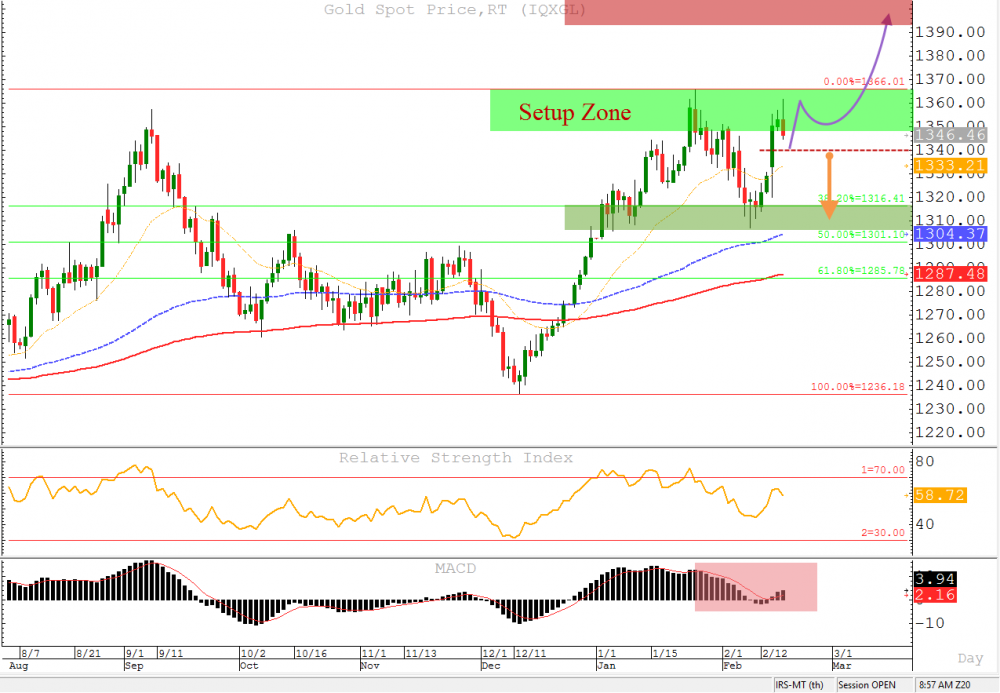Click the MACD panel title
The width and height of the screenshot is (1000, 693).
pos(455,569)
